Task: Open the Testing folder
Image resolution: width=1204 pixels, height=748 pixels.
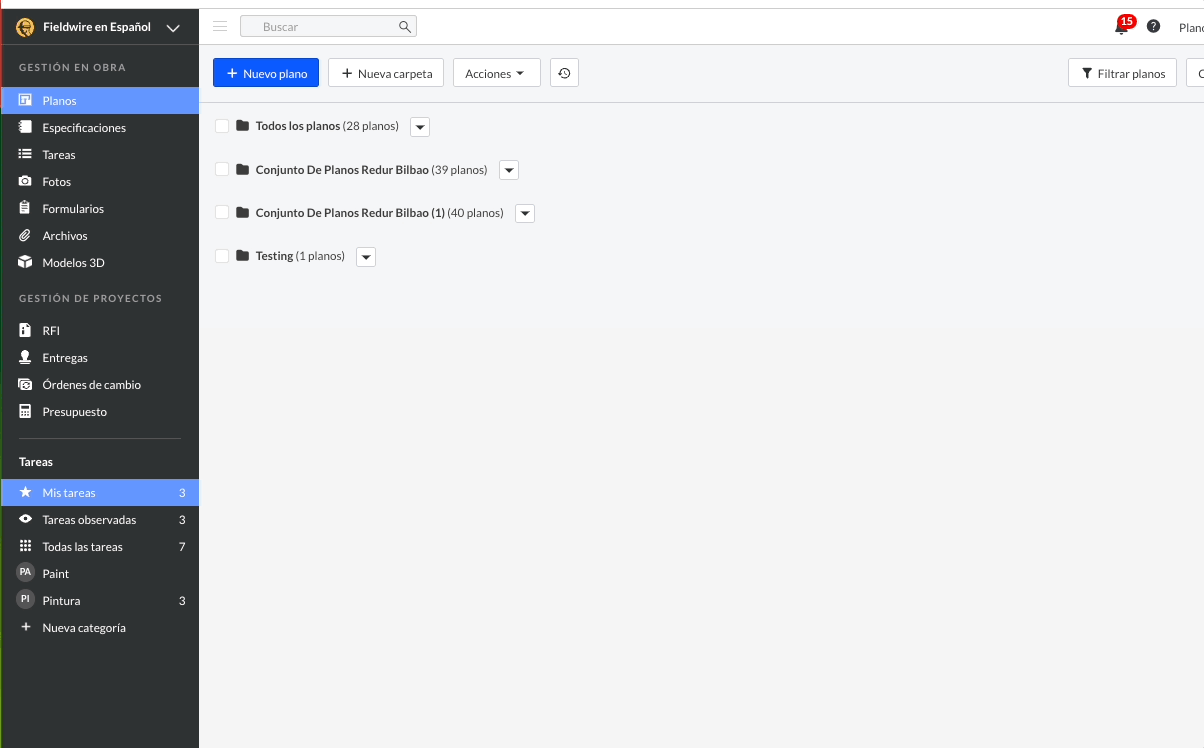Action: (x=300, y=256)
